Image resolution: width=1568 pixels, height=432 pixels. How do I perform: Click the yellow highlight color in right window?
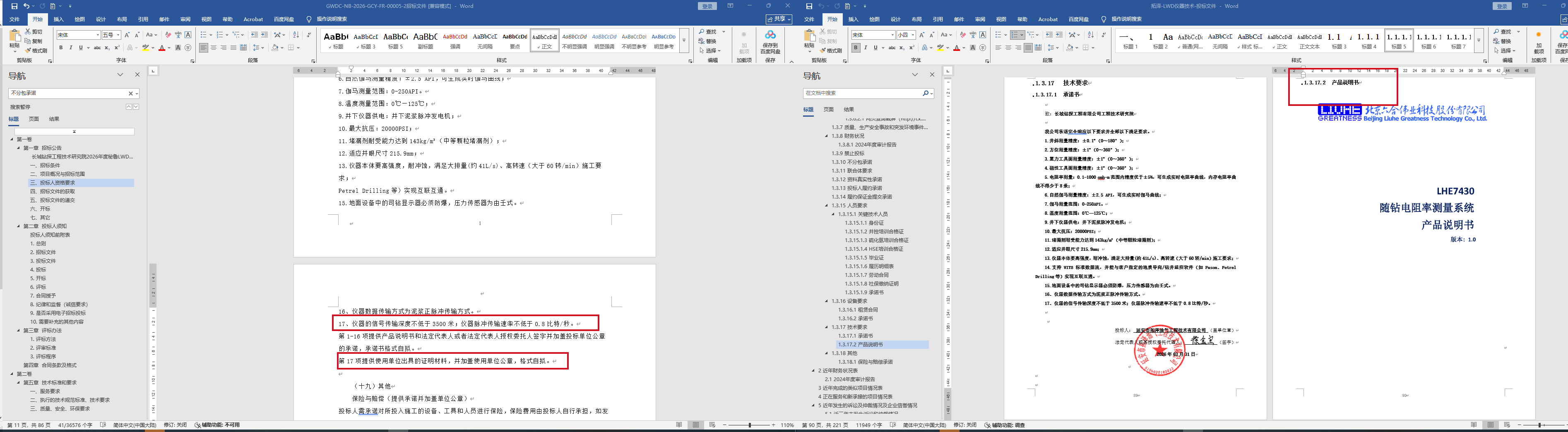(x=940, y=48)
